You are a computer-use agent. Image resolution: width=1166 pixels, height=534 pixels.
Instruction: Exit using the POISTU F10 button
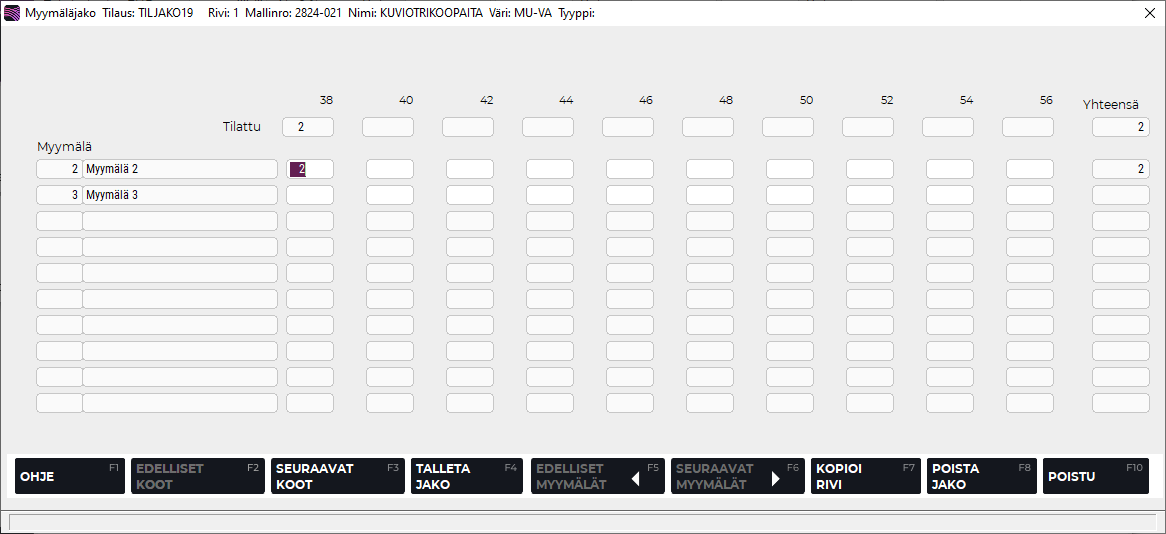point(1095,476)
